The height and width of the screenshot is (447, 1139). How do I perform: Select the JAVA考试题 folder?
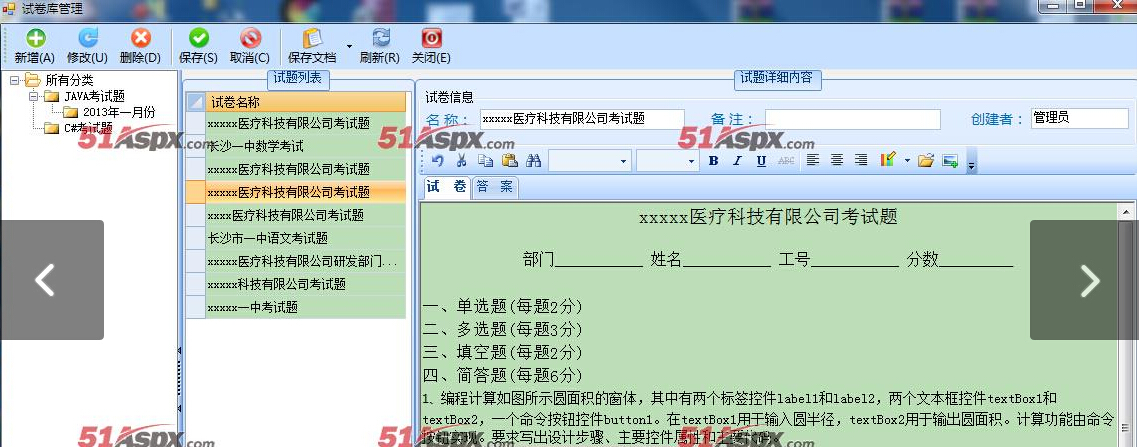click(94, 96)
